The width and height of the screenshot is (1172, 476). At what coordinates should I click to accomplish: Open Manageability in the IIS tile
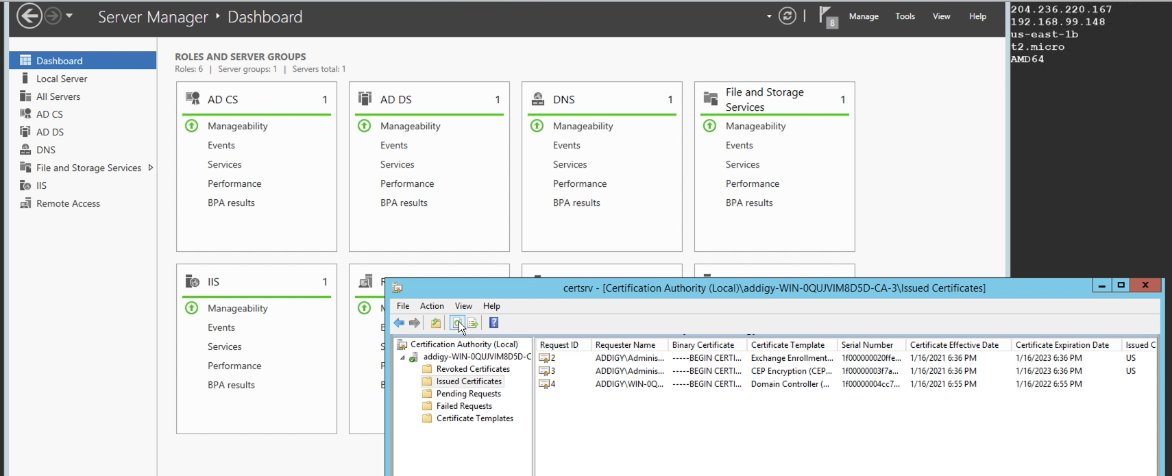(x=238, y=308)
